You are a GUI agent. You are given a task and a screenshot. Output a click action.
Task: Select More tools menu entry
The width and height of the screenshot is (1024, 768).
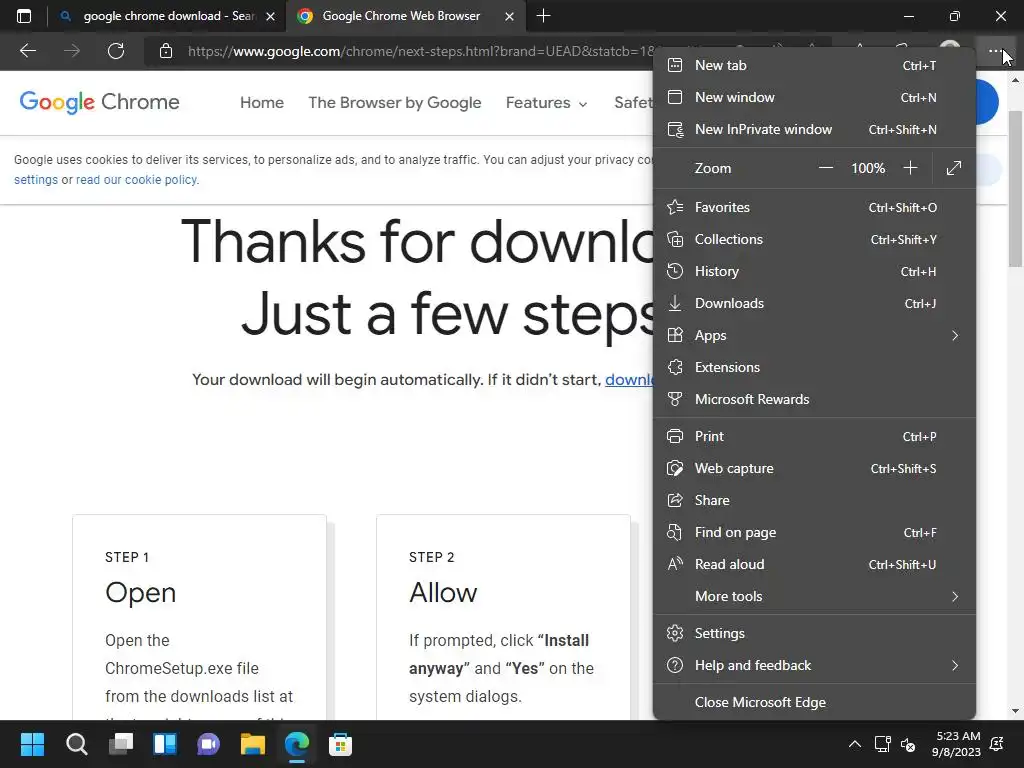814,596
